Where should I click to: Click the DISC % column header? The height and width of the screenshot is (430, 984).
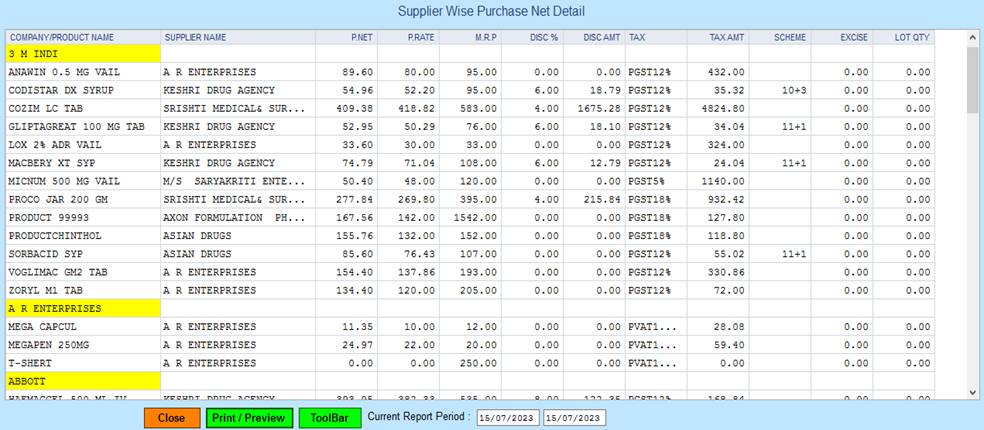click(532, 37)
